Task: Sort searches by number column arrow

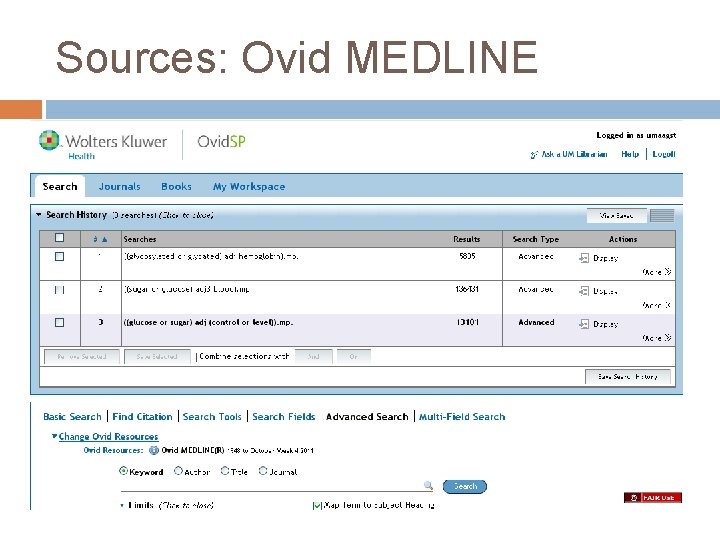Action: pos(105,239)
